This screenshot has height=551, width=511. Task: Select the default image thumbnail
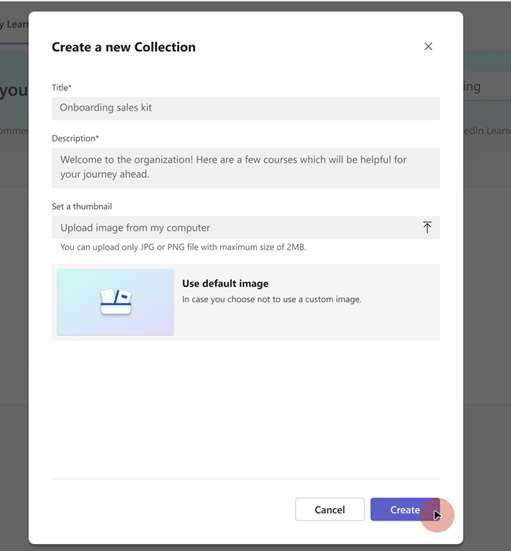pyautogui.click(x=116, y=302)
